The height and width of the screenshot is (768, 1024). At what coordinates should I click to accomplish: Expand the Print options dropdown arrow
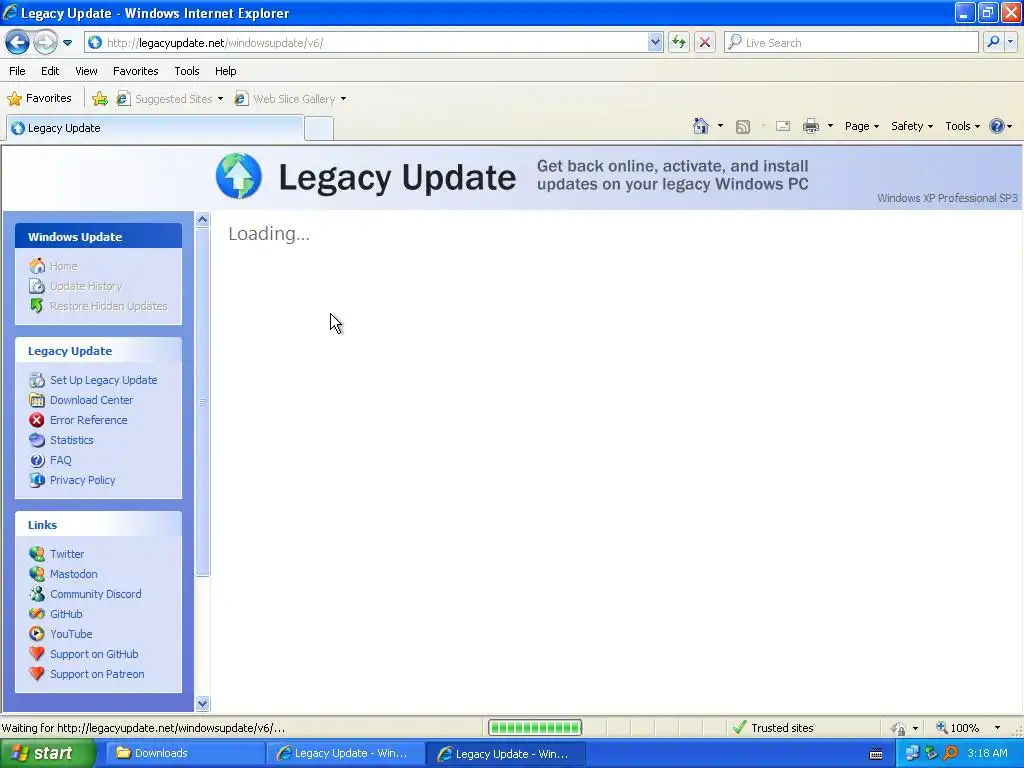tap(830, 126)
